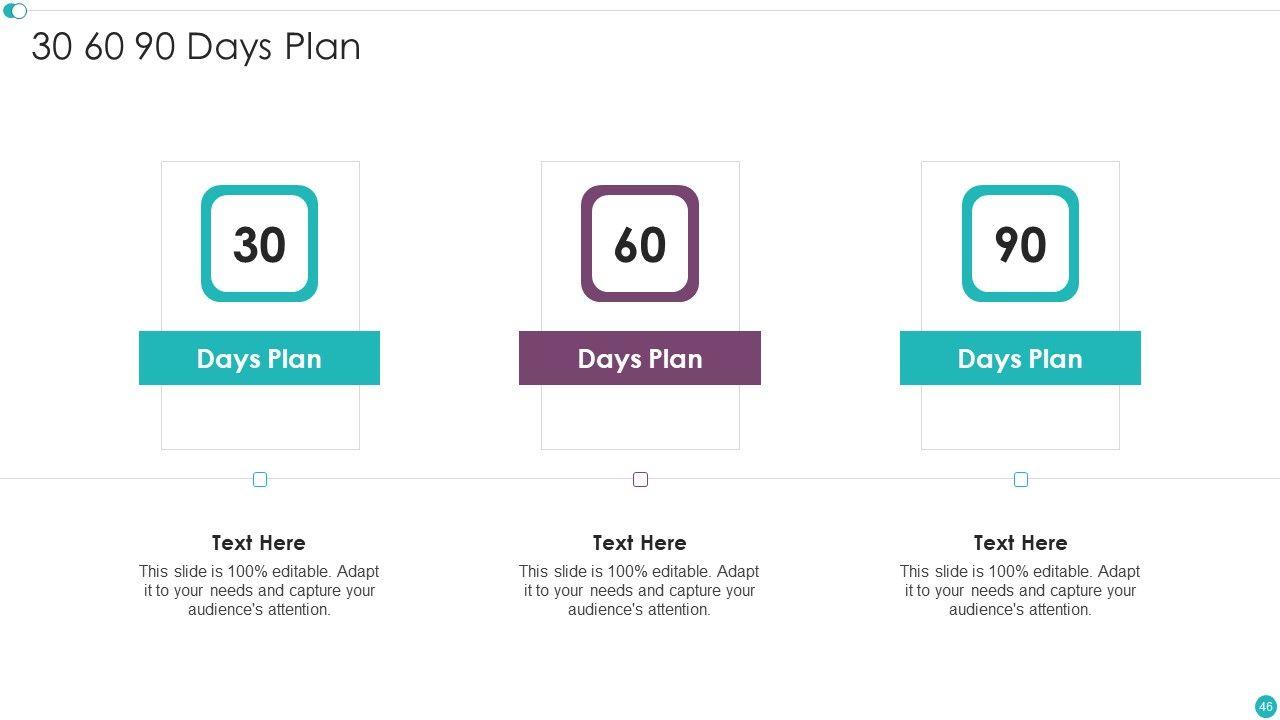This screenshot has width=1280, height=720.
Task: Select the slide title 30 60 90 Days Plan
Action: (196, 47)
